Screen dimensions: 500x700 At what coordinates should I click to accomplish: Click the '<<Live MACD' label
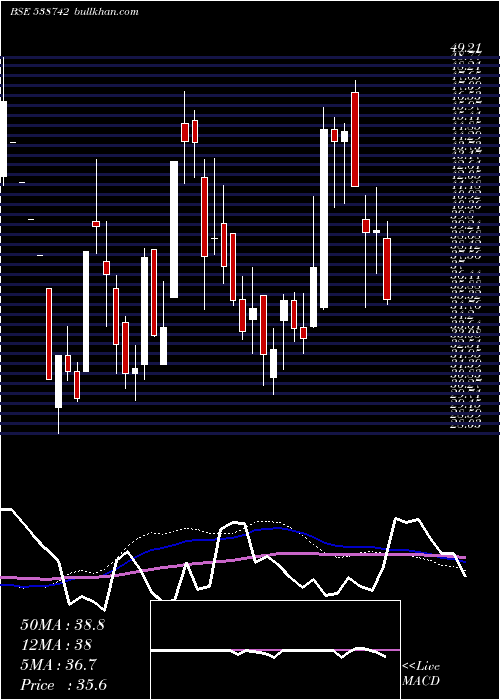point(421,674)
